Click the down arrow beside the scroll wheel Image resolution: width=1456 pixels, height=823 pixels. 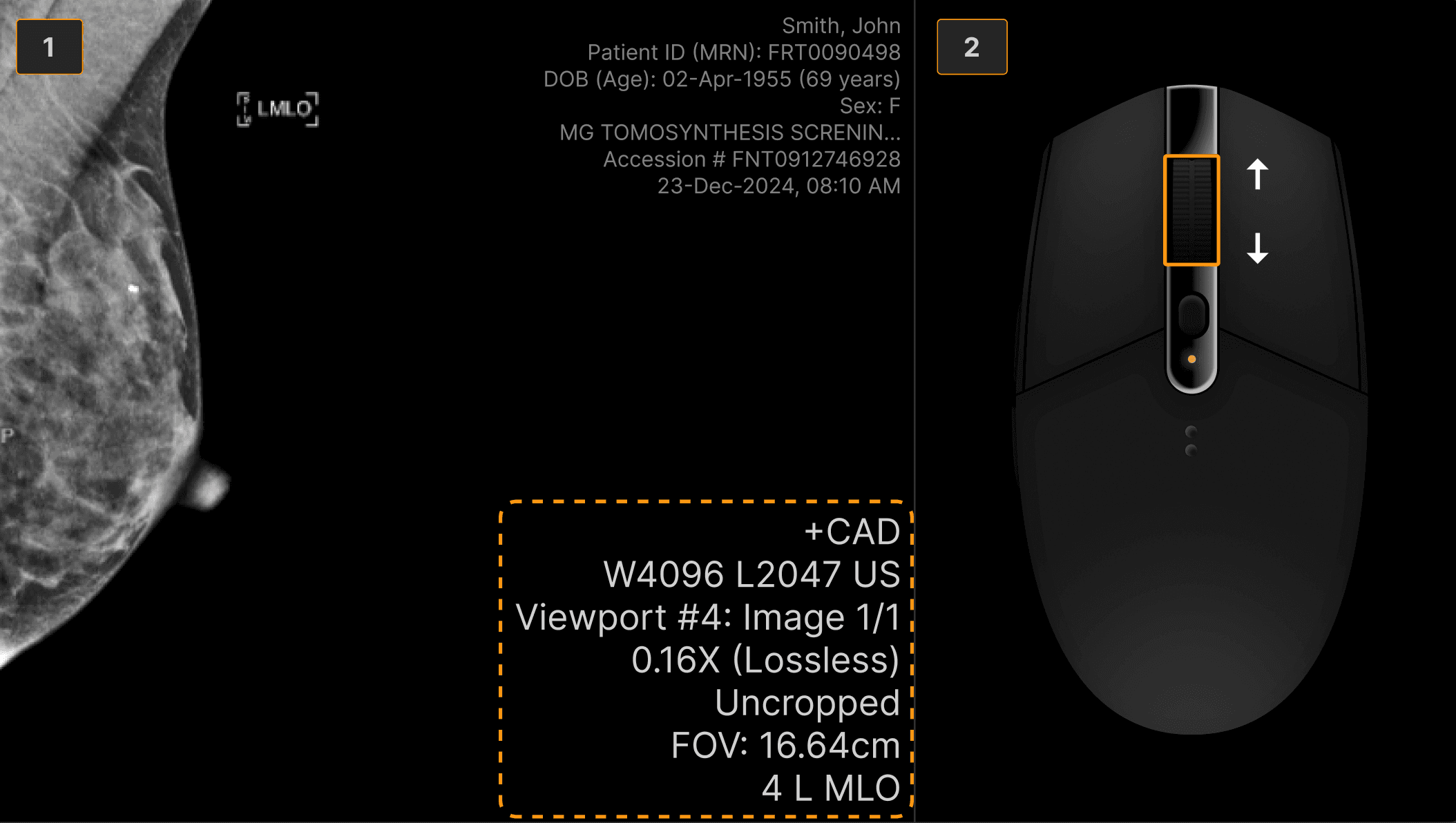(x=1257, y=248)
